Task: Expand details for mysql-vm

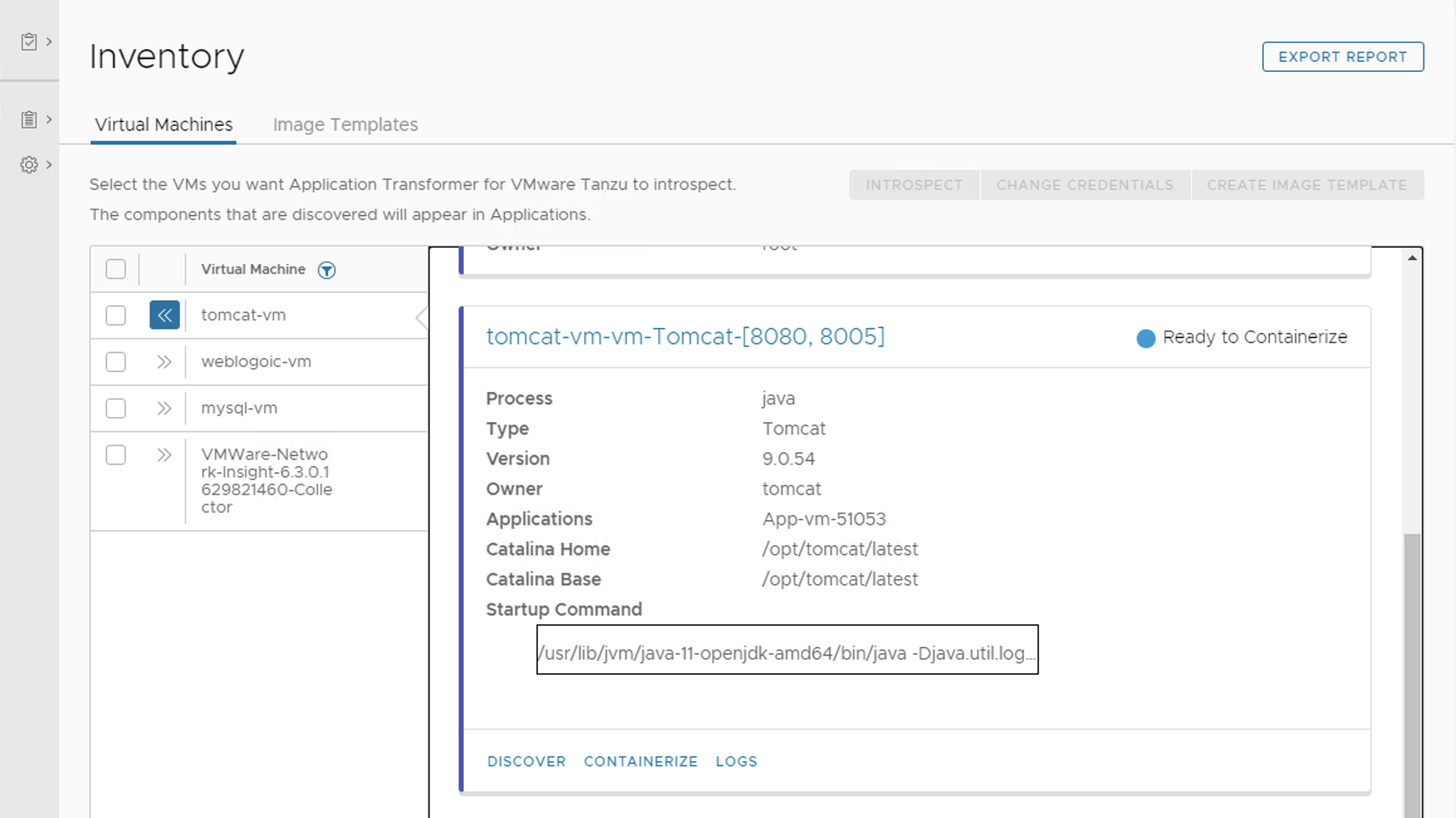Action: point(164,408)
